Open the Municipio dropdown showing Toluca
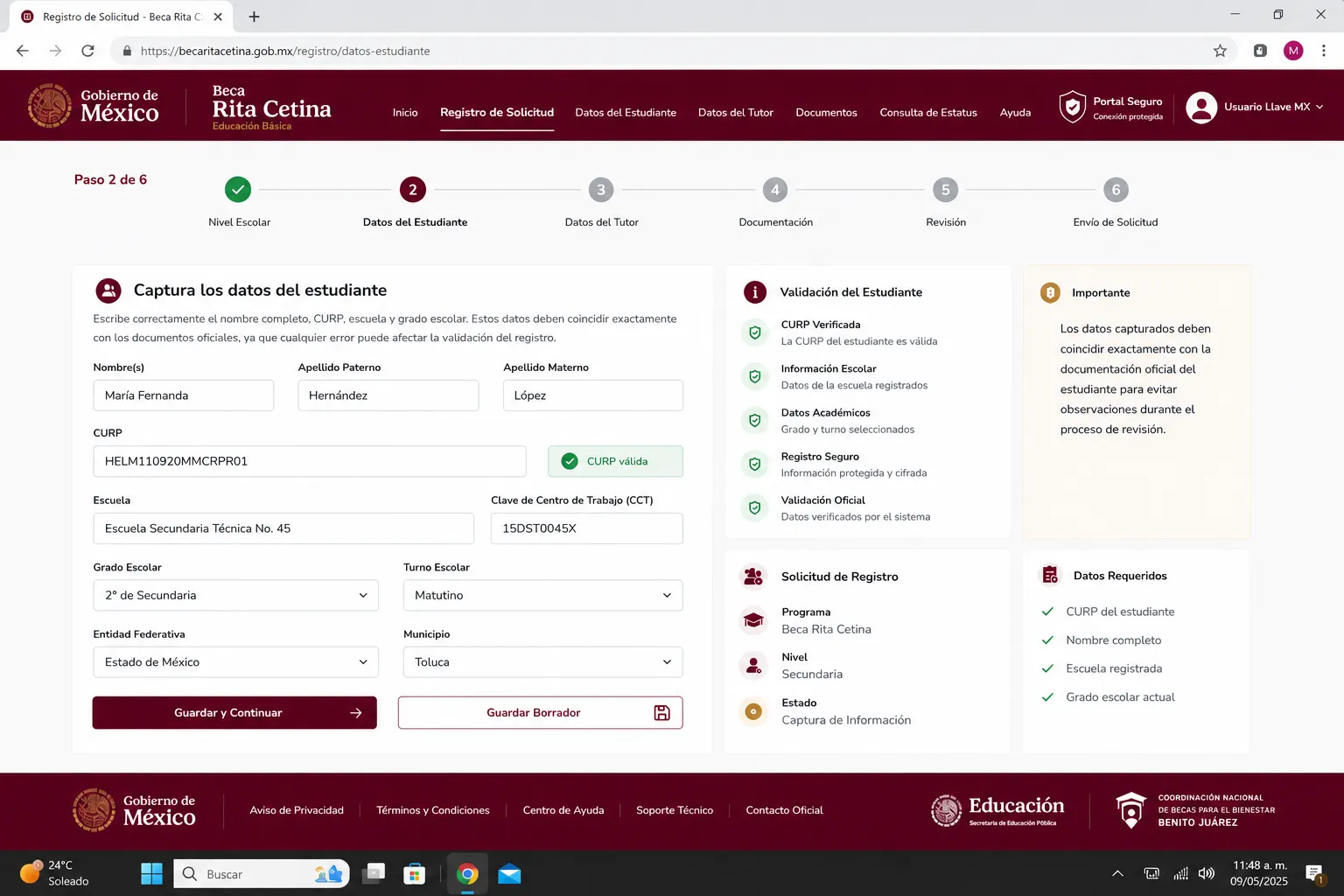This screenshot has height=896, width=1344. coord(542,662)
